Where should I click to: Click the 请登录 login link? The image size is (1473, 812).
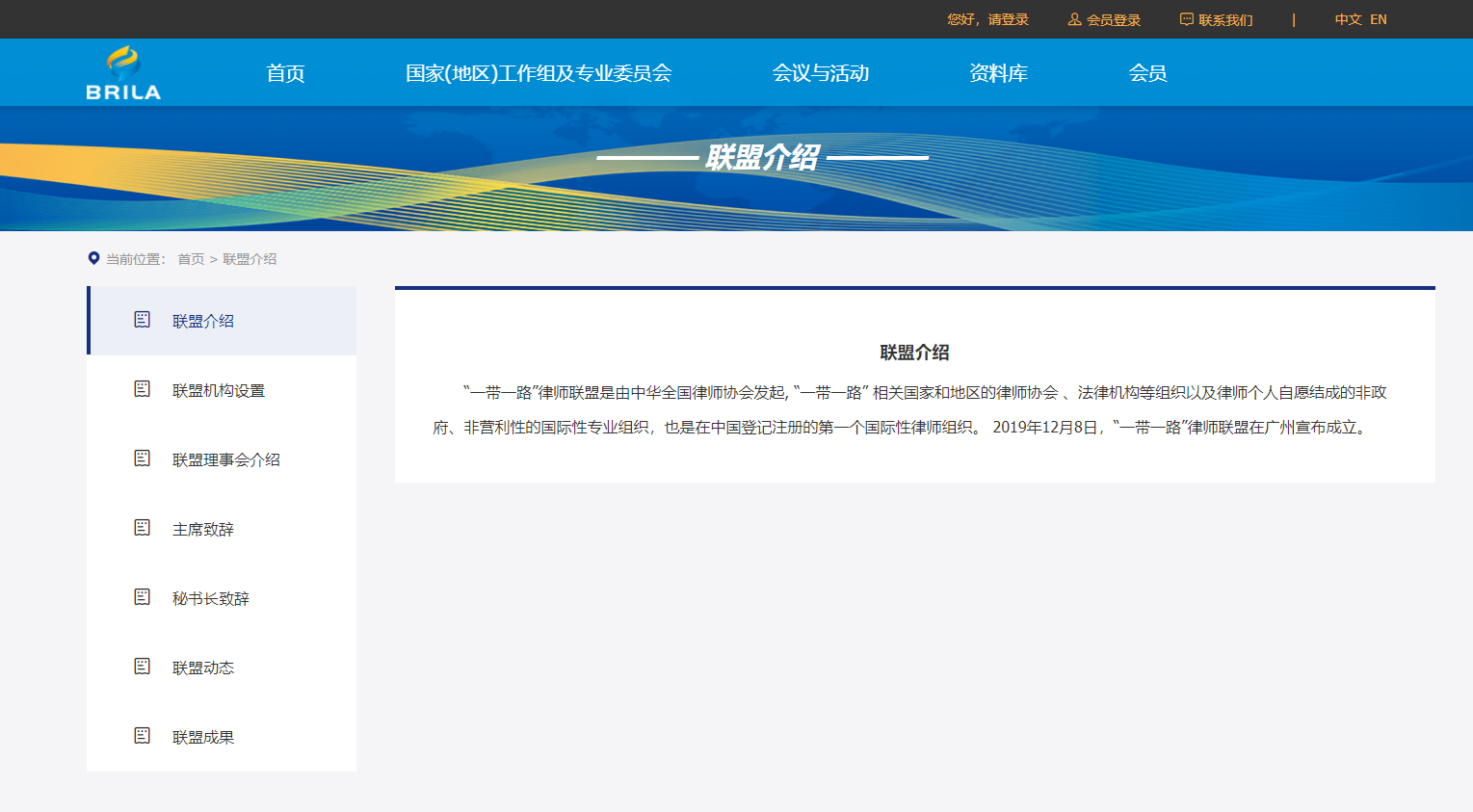[1008, 19]
